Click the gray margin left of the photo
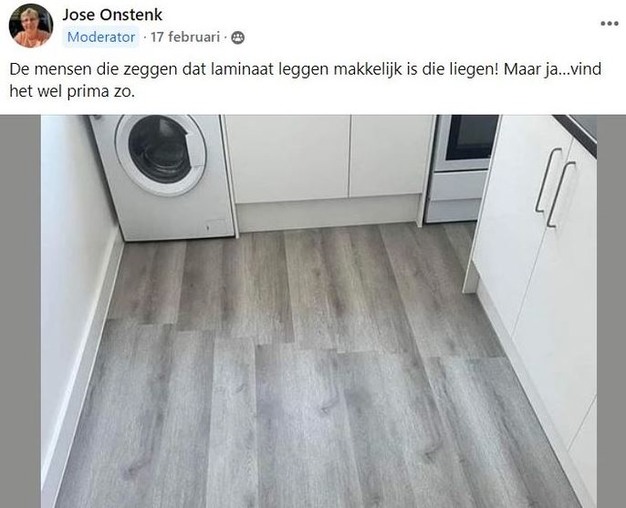The height and width of the screenshot is (508, 626). pos(20,312)
